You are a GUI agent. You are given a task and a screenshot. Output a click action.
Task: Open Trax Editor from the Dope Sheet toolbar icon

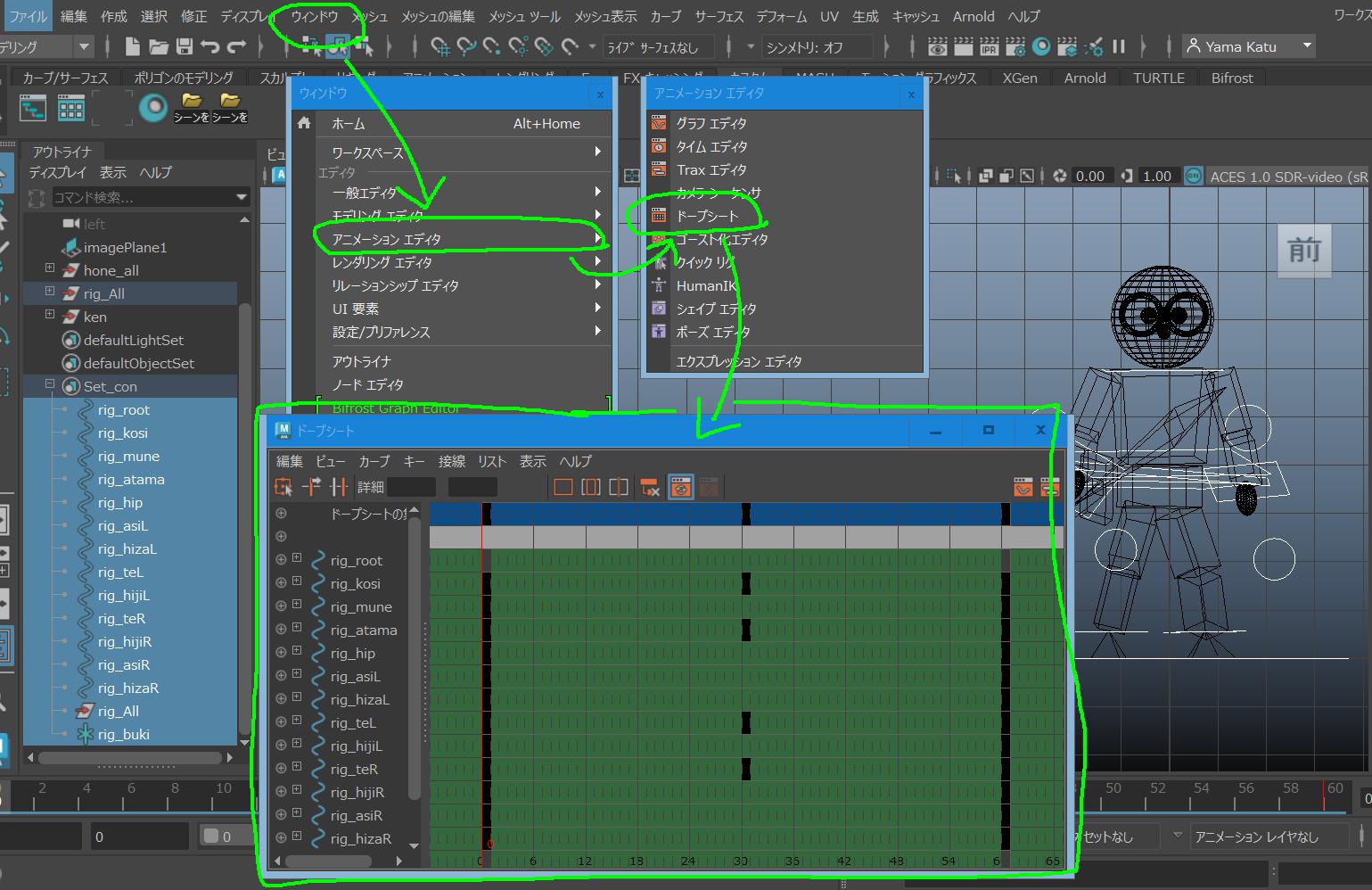[x=1050, y=487]
